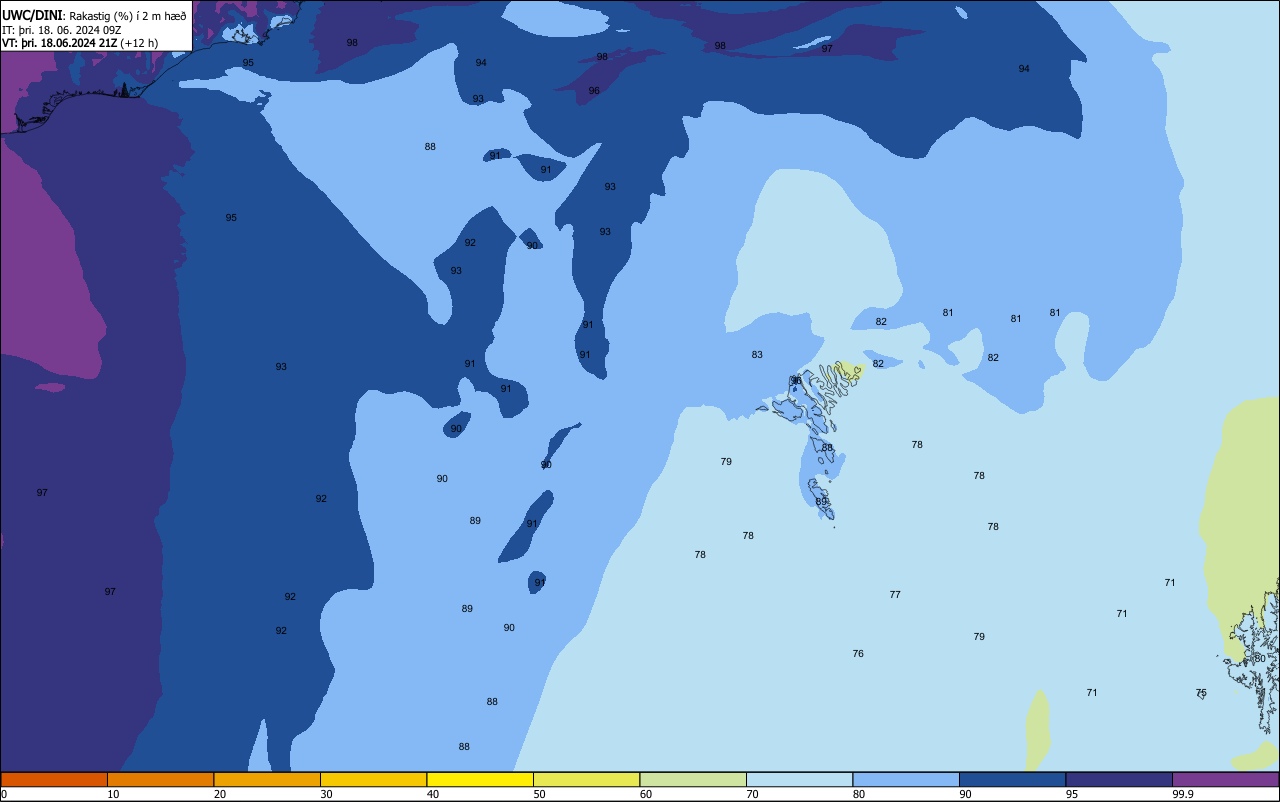Select the 80–90 sky blue legend swatch
The width and height of the screenshot is (1280, 802).
click(906, 779)
